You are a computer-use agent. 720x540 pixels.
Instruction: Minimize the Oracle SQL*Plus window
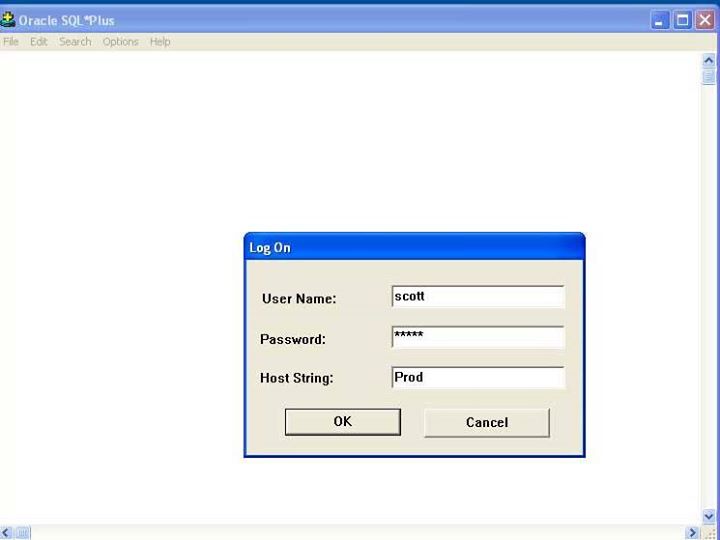pos(660,20)
